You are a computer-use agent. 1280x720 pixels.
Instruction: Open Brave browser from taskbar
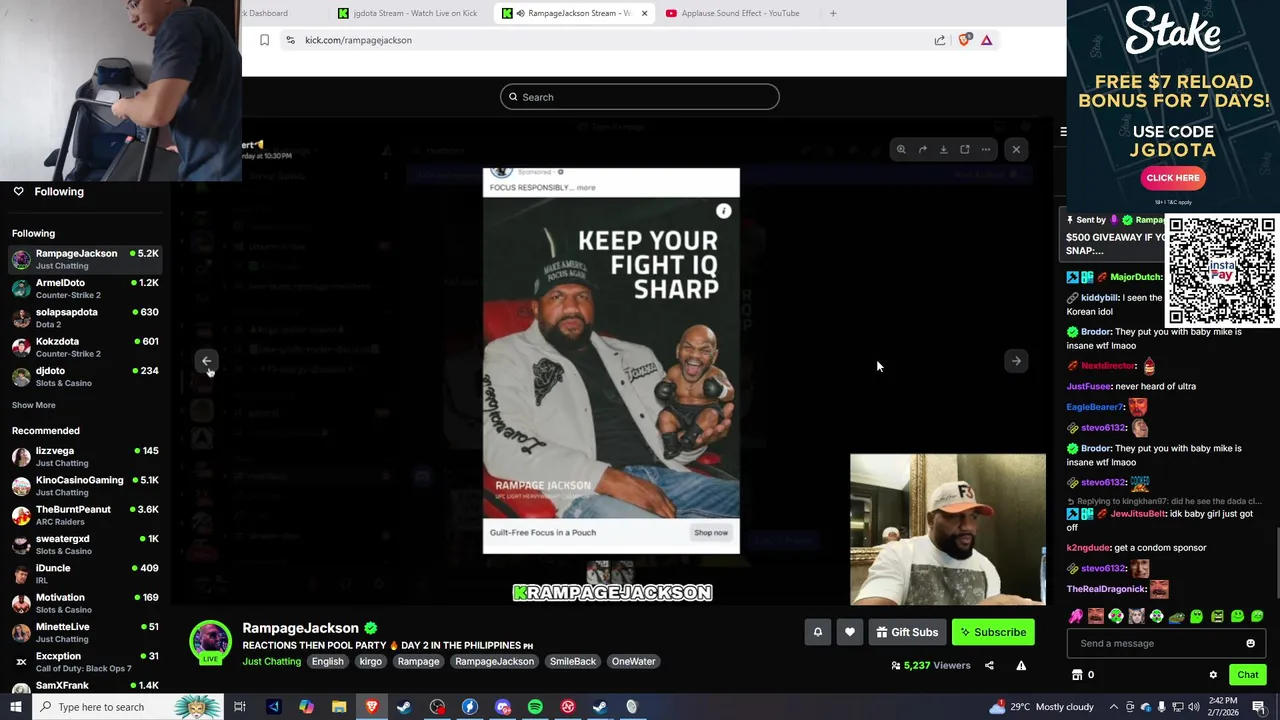pyautogui.click(x=372, y=707)
